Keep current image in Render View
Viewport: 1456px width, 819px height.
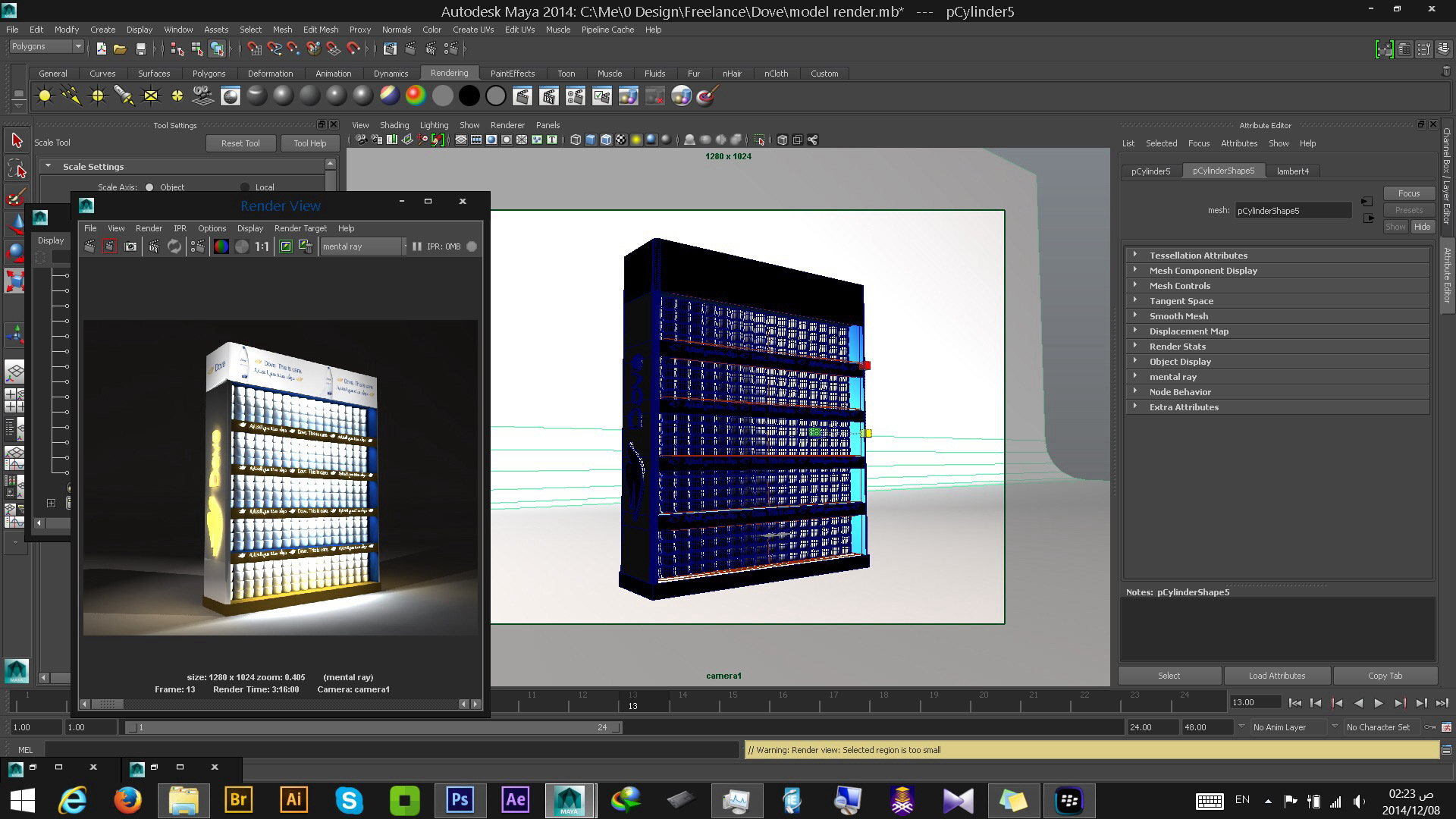[285, 246]
